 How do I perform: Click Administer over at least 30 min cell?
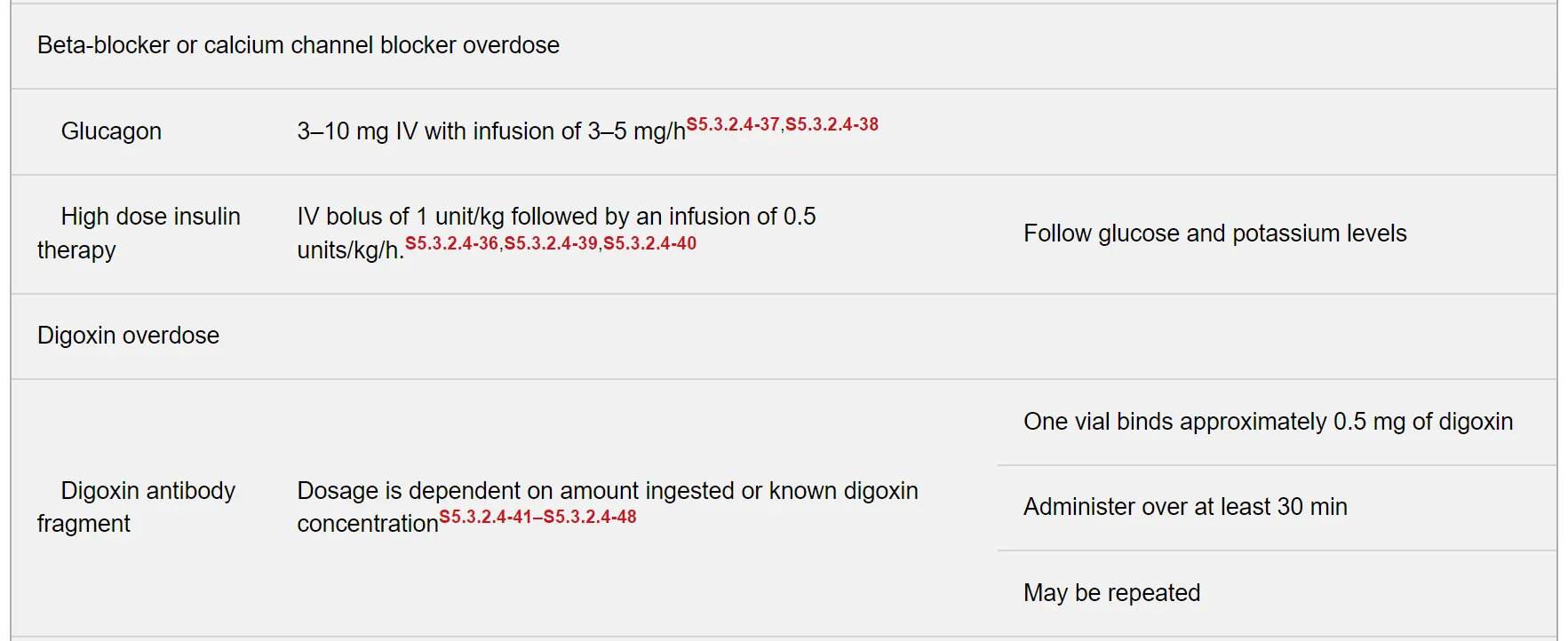coord(1185,507)
